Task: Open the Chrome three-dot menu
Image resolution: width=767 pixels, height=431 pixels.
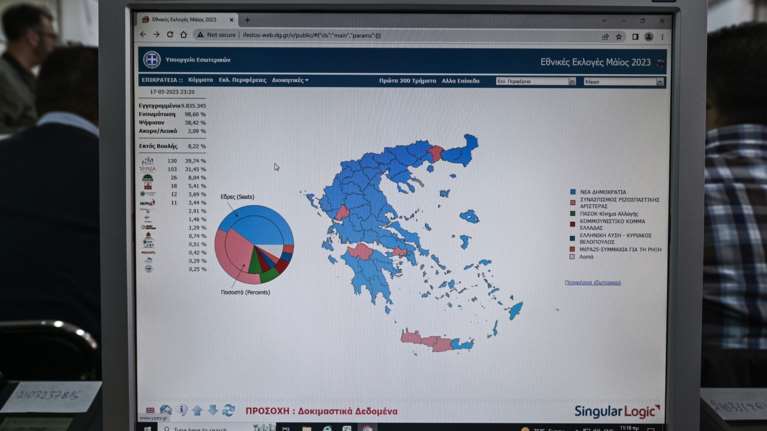Action: [x=662, y=37]
